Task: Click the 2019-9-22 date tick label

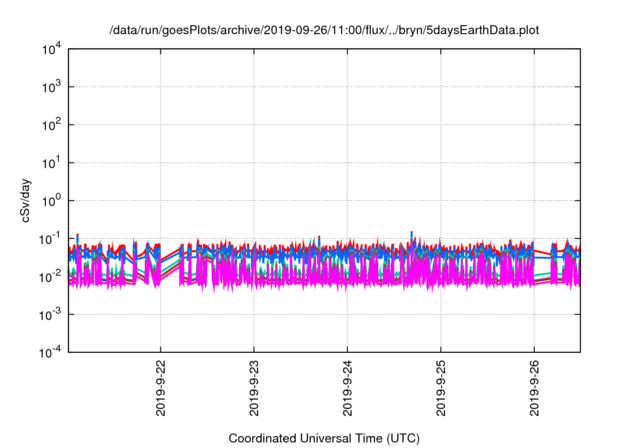Action: pyautogui.click(x=160, y=388)
